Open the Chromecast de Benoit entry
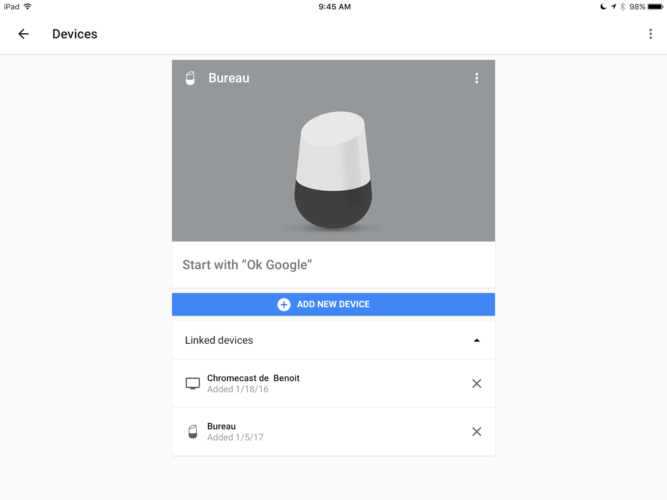667x500 pixels. pos(333,383)
